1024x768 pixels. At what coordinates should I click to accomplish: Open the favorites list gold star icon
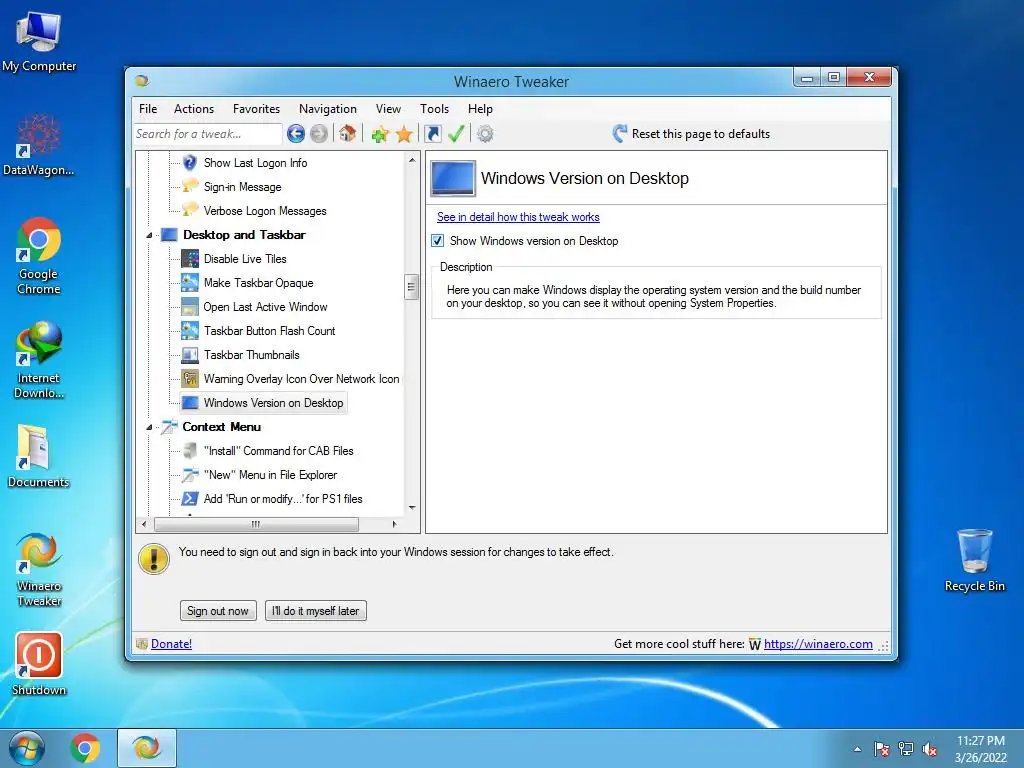(x=404, y=134)
